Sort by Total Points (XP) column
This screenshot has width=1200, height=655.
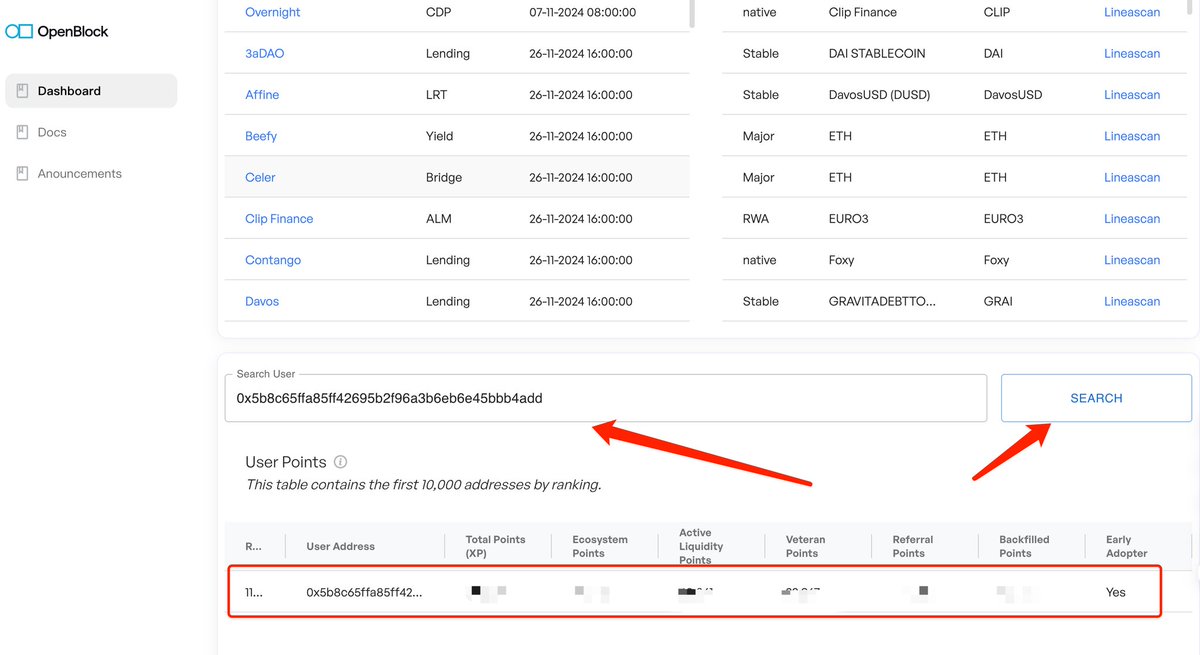click(x=495, y=546)
